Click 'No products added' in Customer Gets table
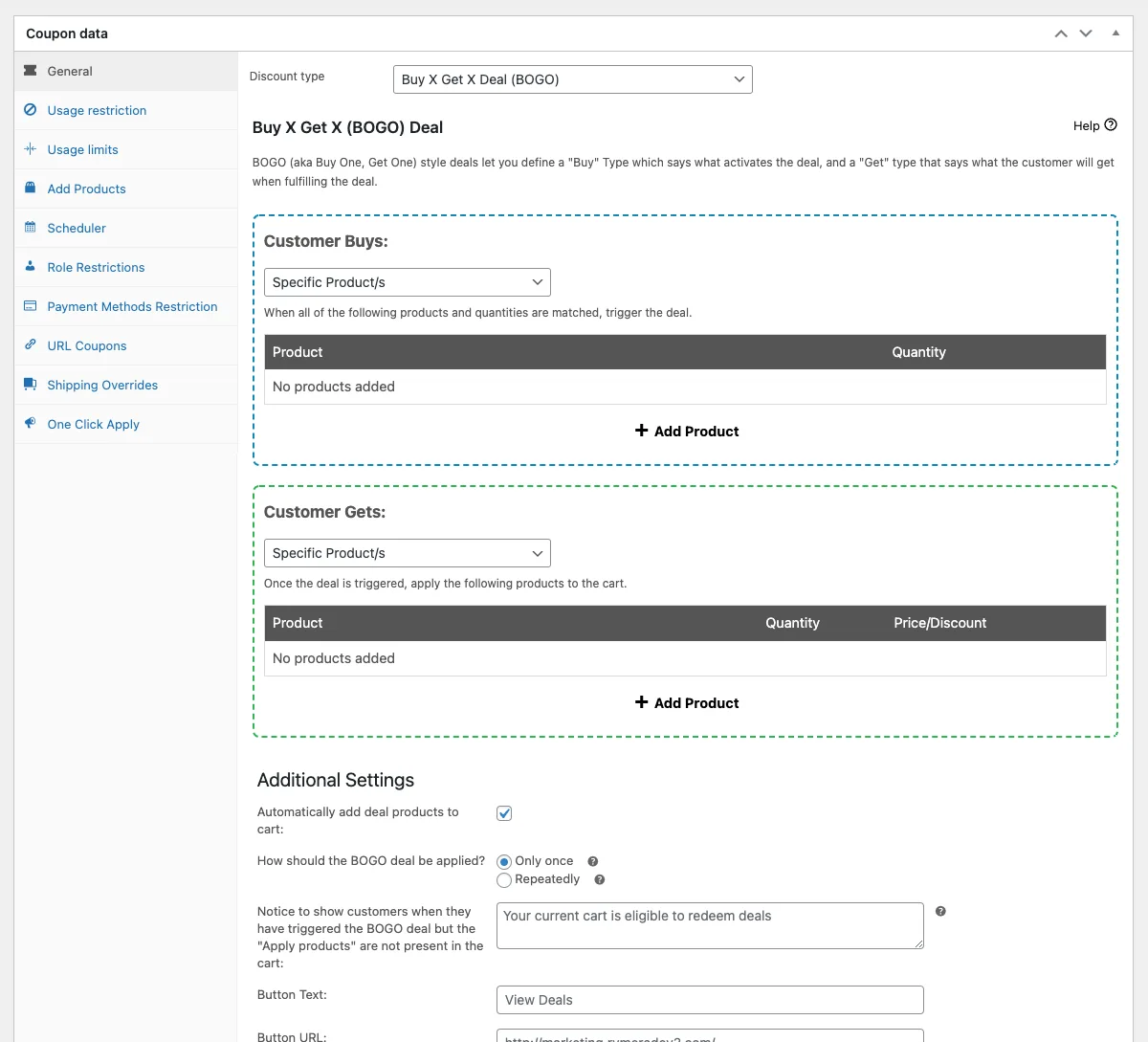1148x1042 pixels. [334, 658]
